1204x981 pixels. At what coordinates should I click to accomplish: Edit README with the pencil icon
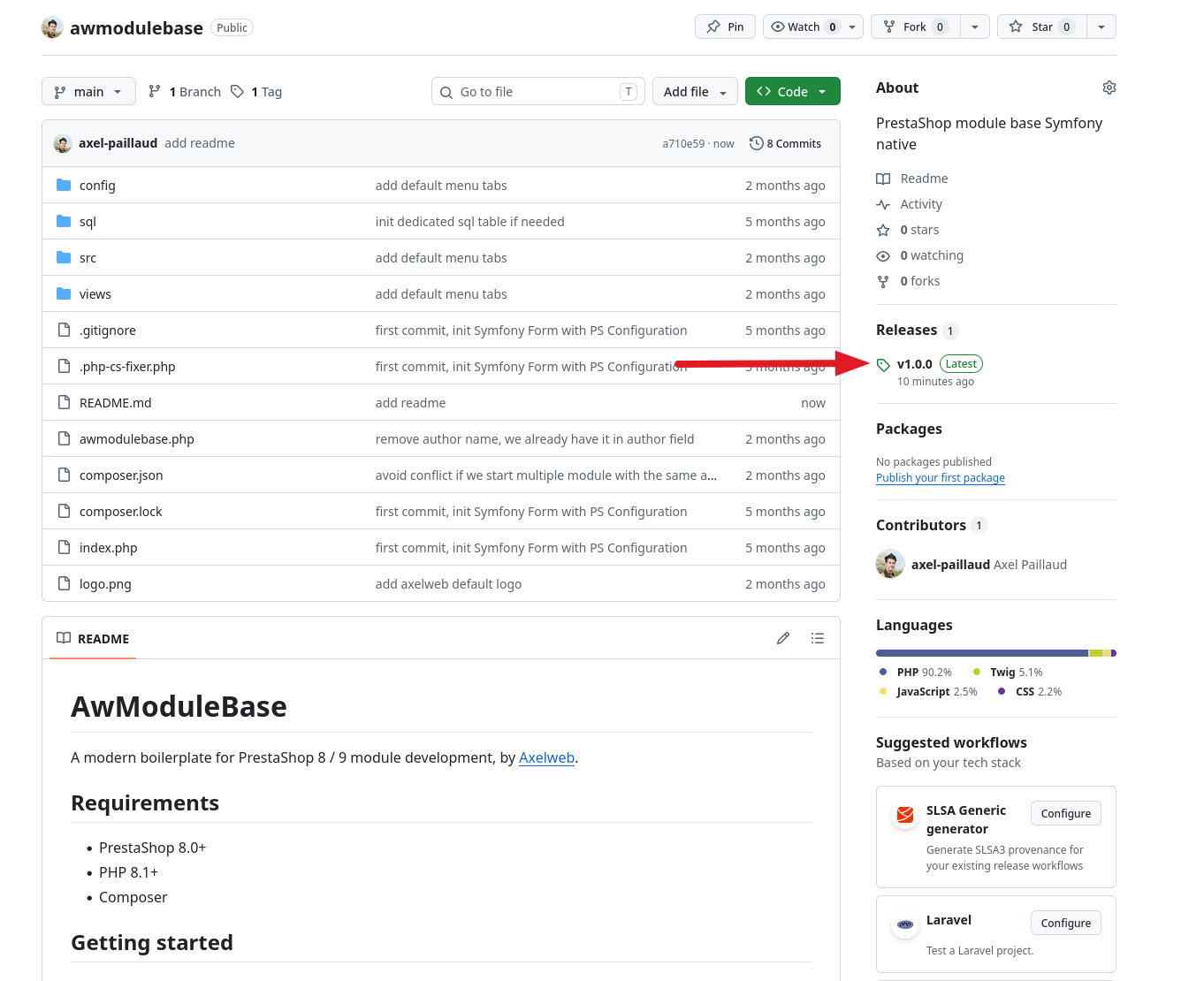coord(783,638)
